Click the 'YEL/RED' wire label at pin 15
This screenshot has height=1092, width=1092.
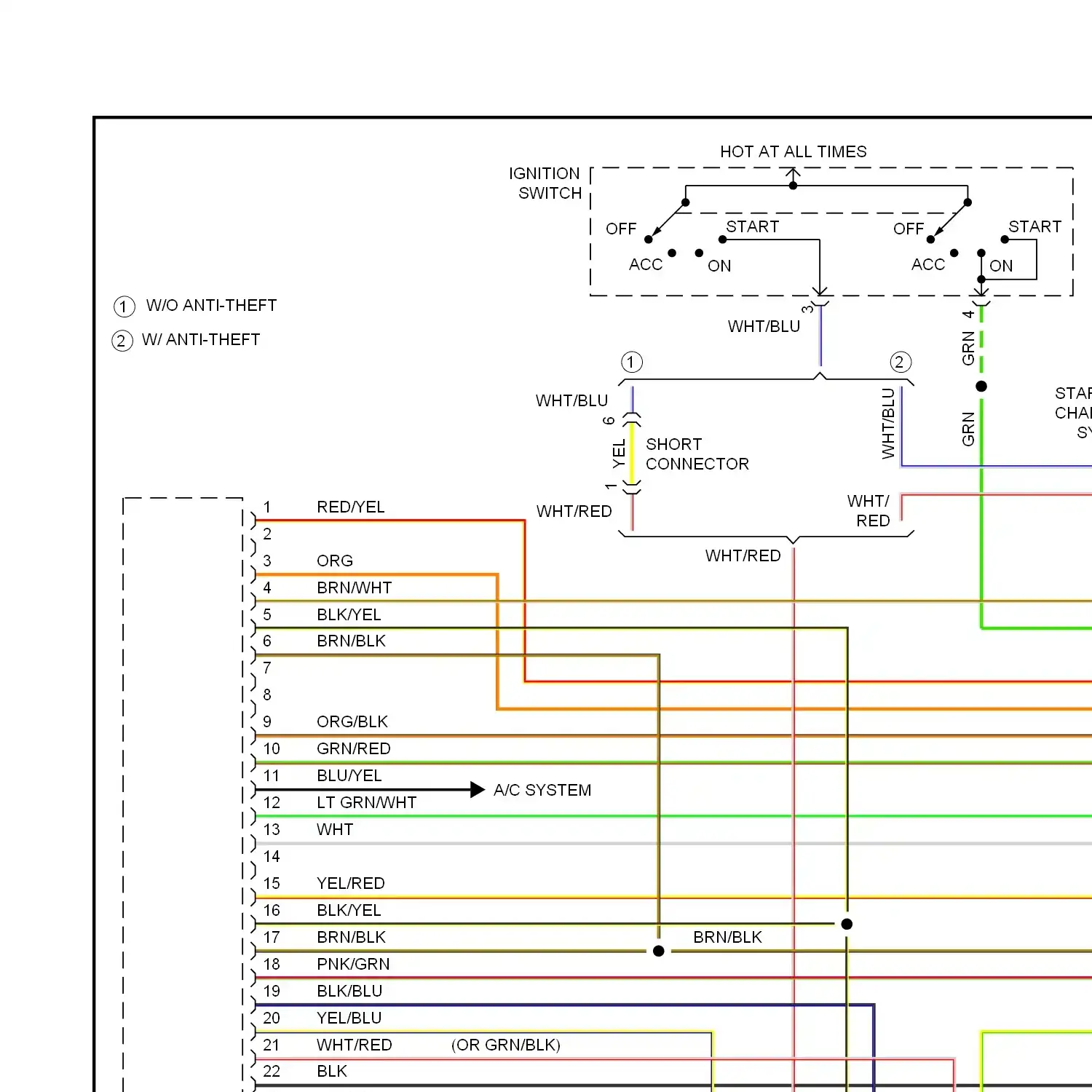coord(351,883)
